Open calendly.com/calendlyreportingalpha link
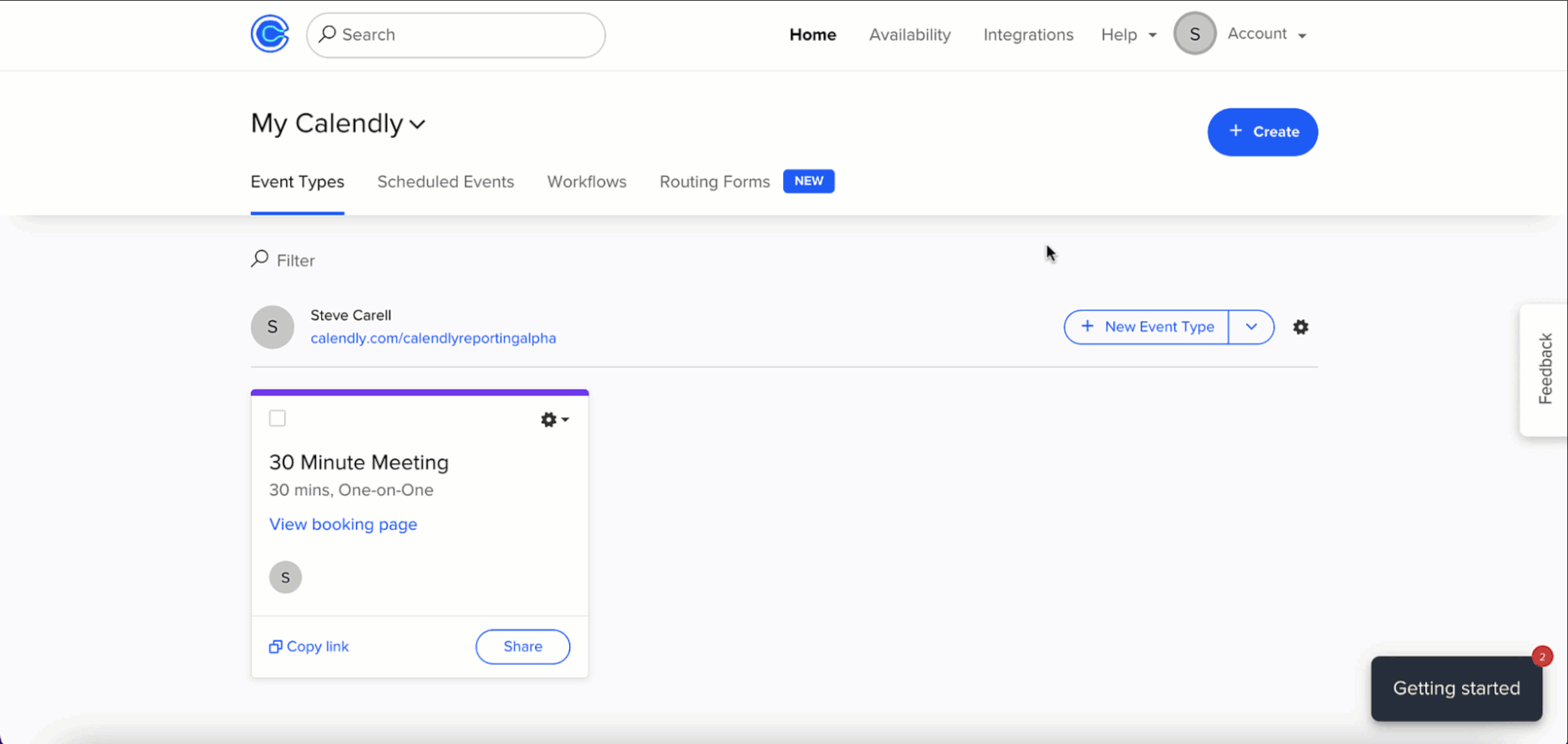This screenshot has width=1568, height=744. 433,338
